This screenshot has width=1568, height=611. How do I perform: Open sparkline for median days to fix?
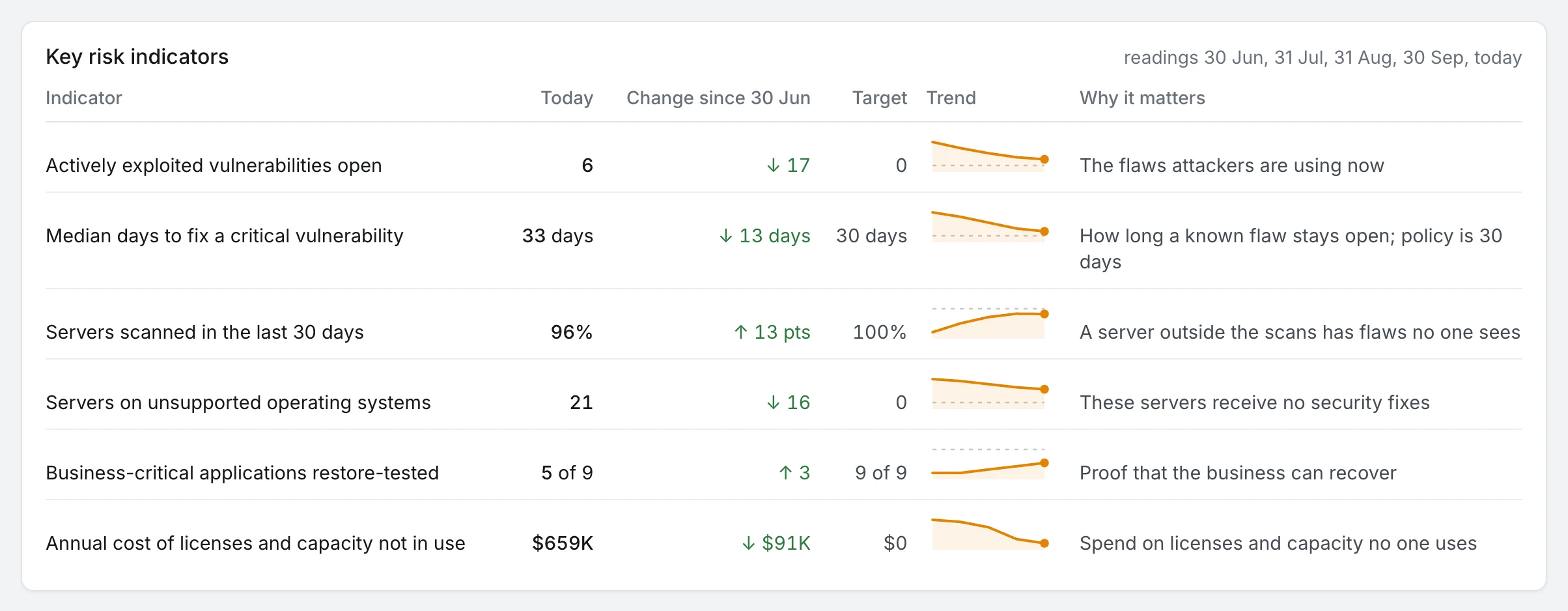(x=988, y=227)
